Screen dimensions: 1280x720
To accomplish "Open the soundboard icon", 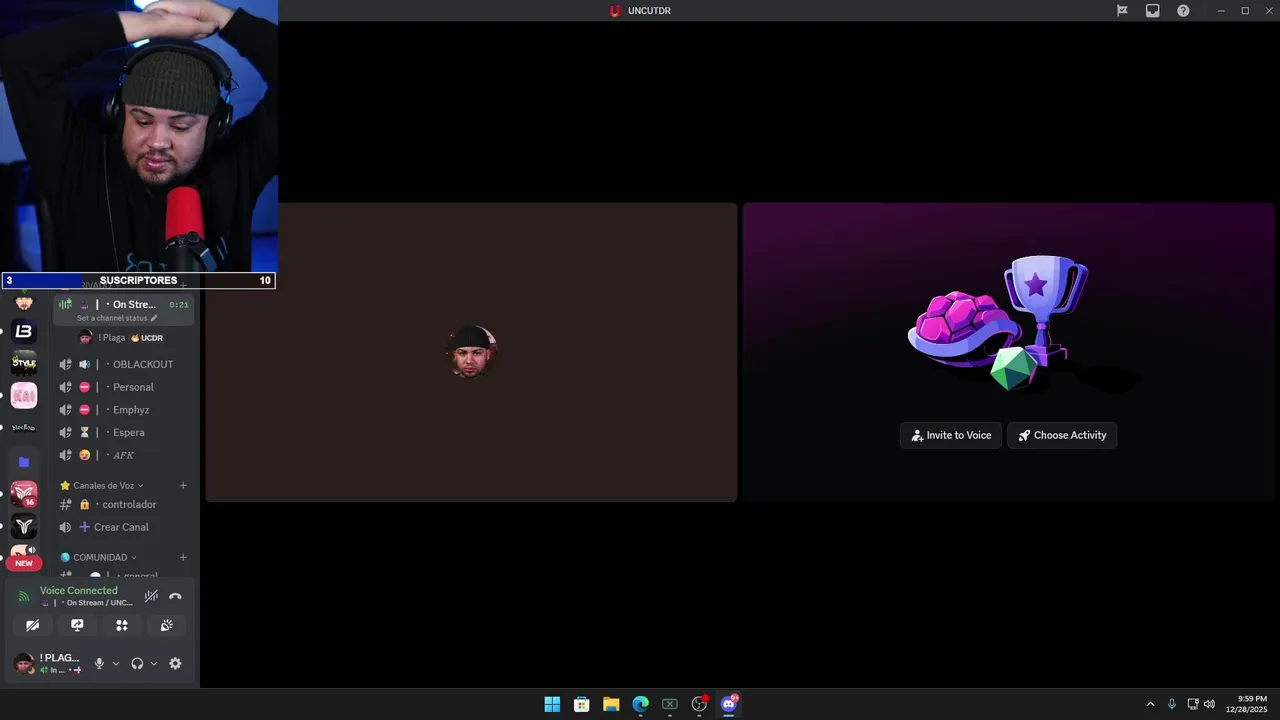I will tap(166, 625).
